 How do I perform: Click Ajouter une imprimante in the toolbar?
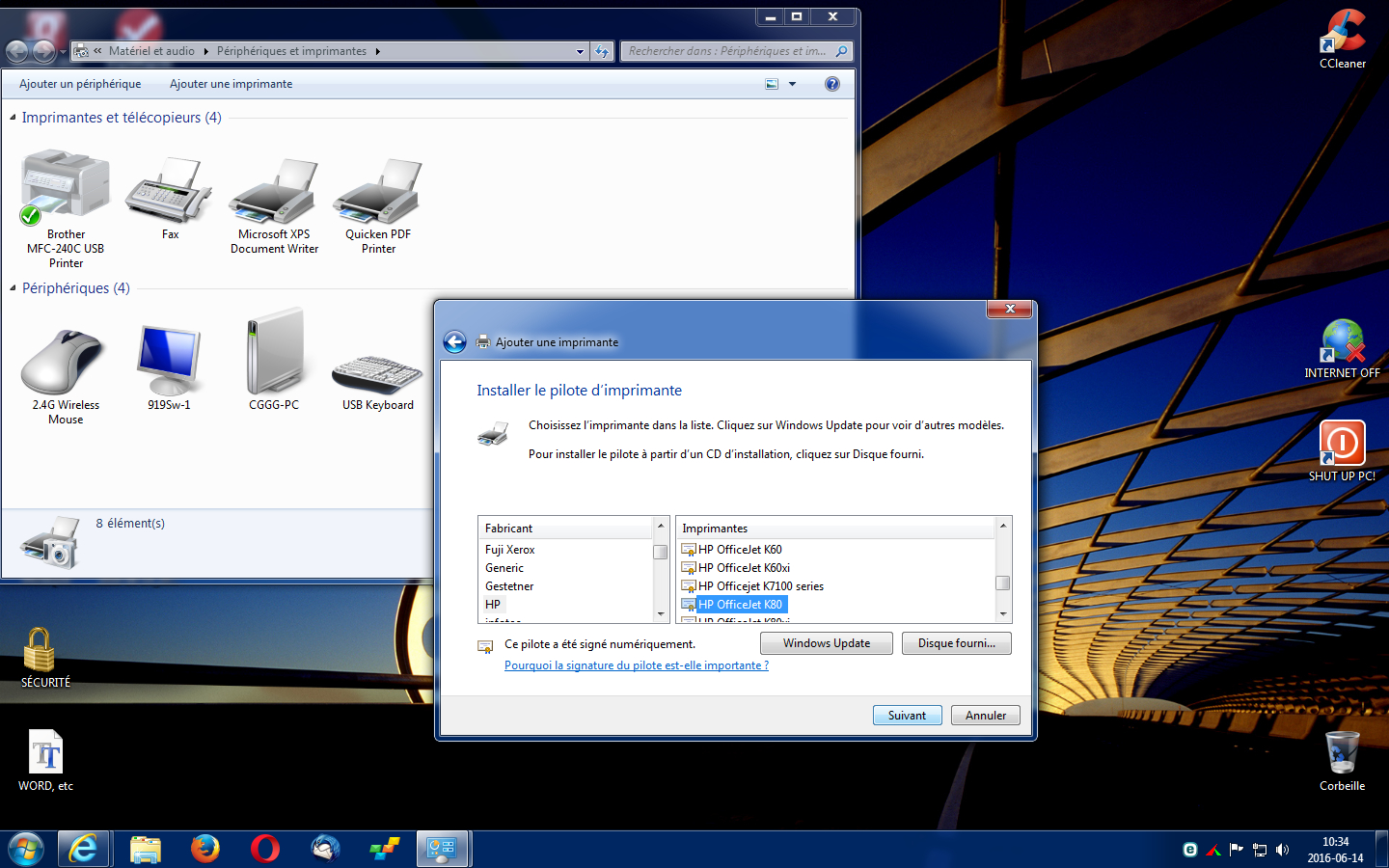pos(231,84)
